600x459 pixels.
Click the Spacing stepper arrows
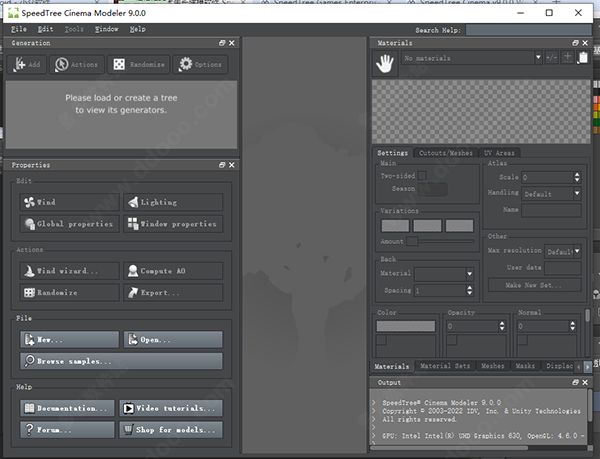470,290
